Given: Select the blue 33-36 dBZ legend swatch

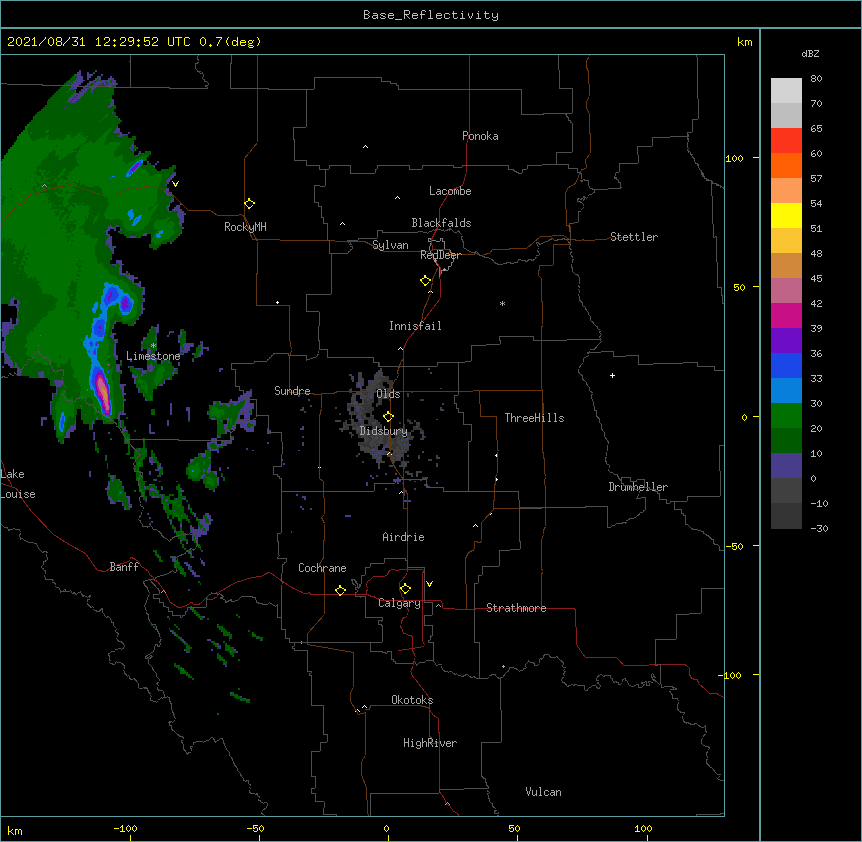Looking at the screenshot, I should [x=786, y=366].
